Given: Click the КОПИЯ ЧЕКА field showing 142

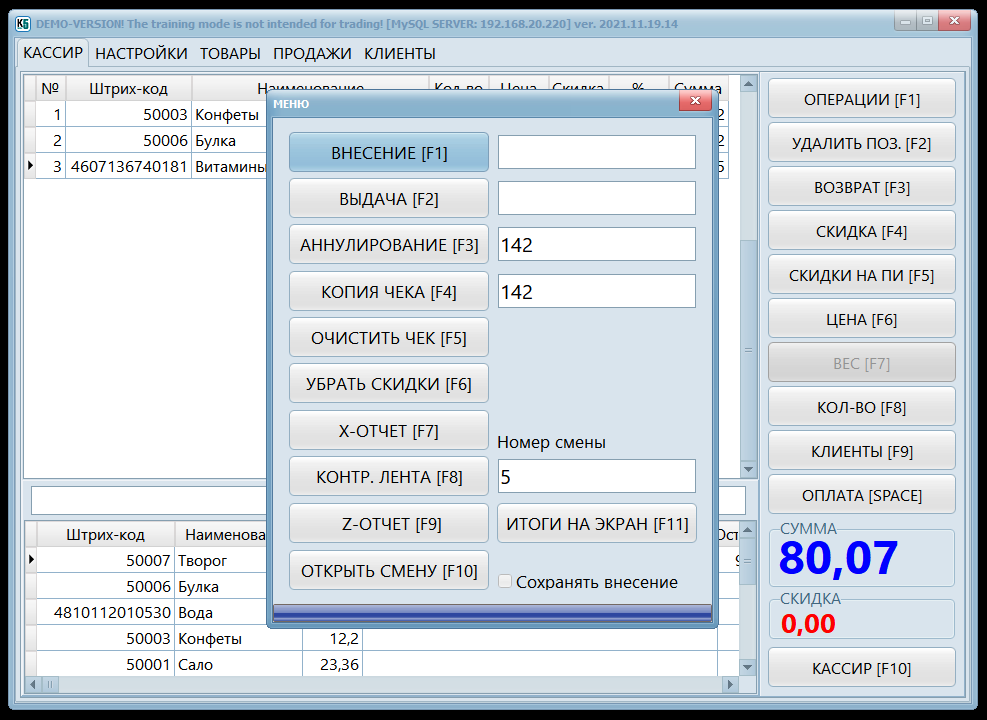Looking at the screenshot, I should point(597,291).
